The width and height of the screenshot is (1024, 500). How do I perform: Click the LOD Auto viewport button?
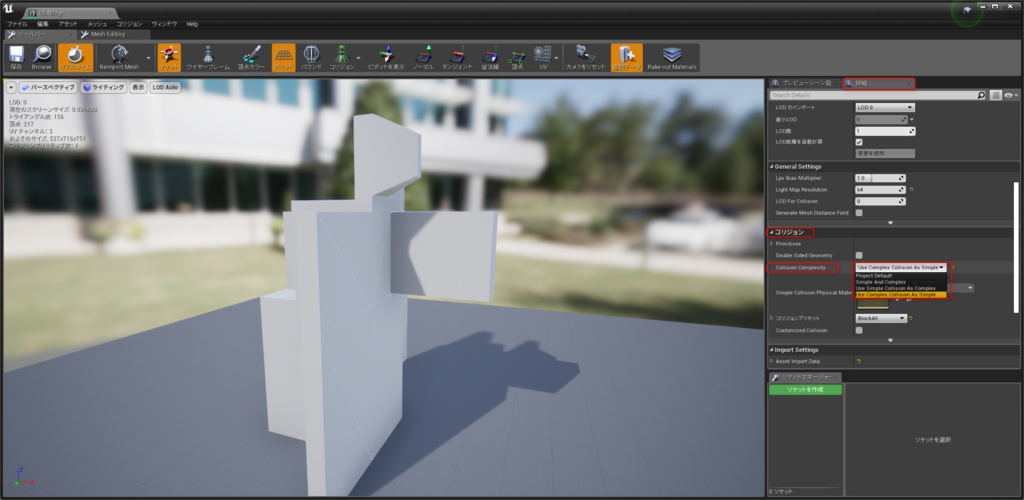tap(165, 87)
